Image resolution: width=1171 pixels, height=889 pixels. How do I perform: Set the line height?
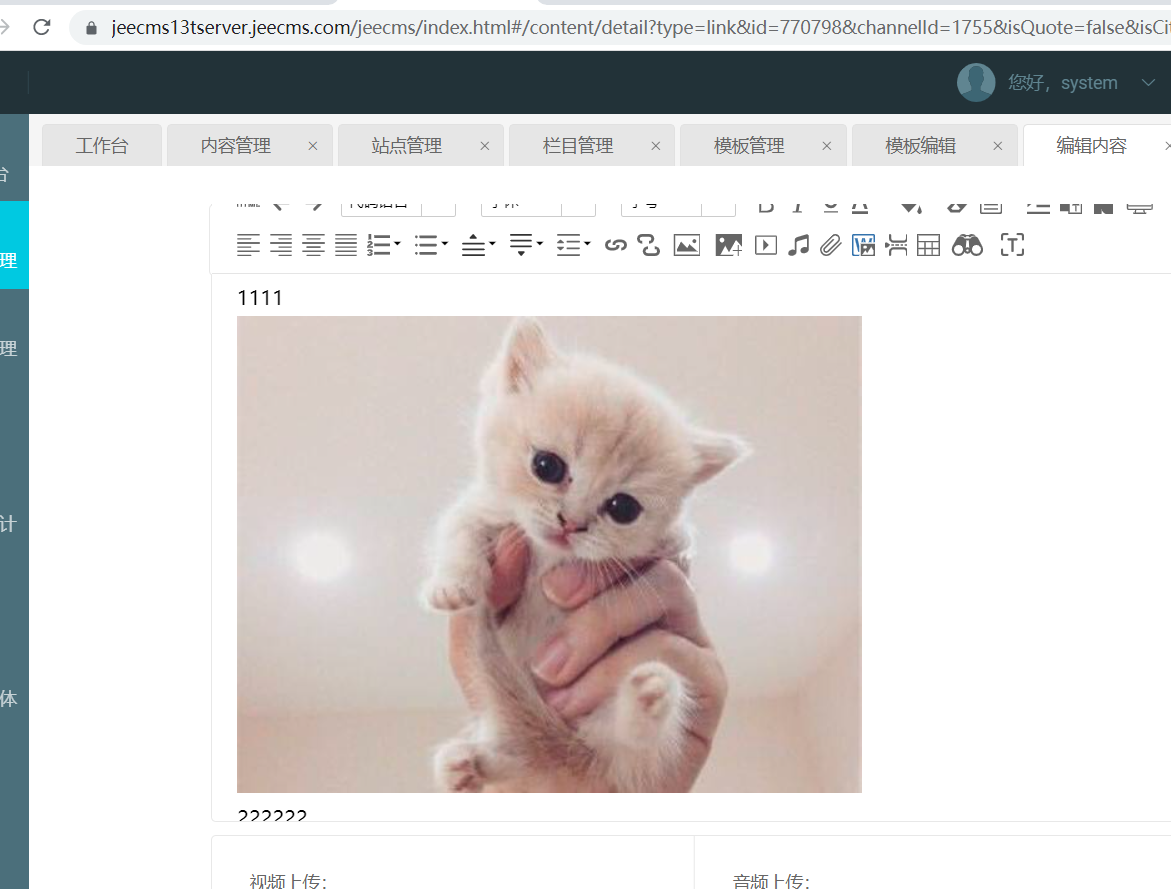(x=568, y=245)
